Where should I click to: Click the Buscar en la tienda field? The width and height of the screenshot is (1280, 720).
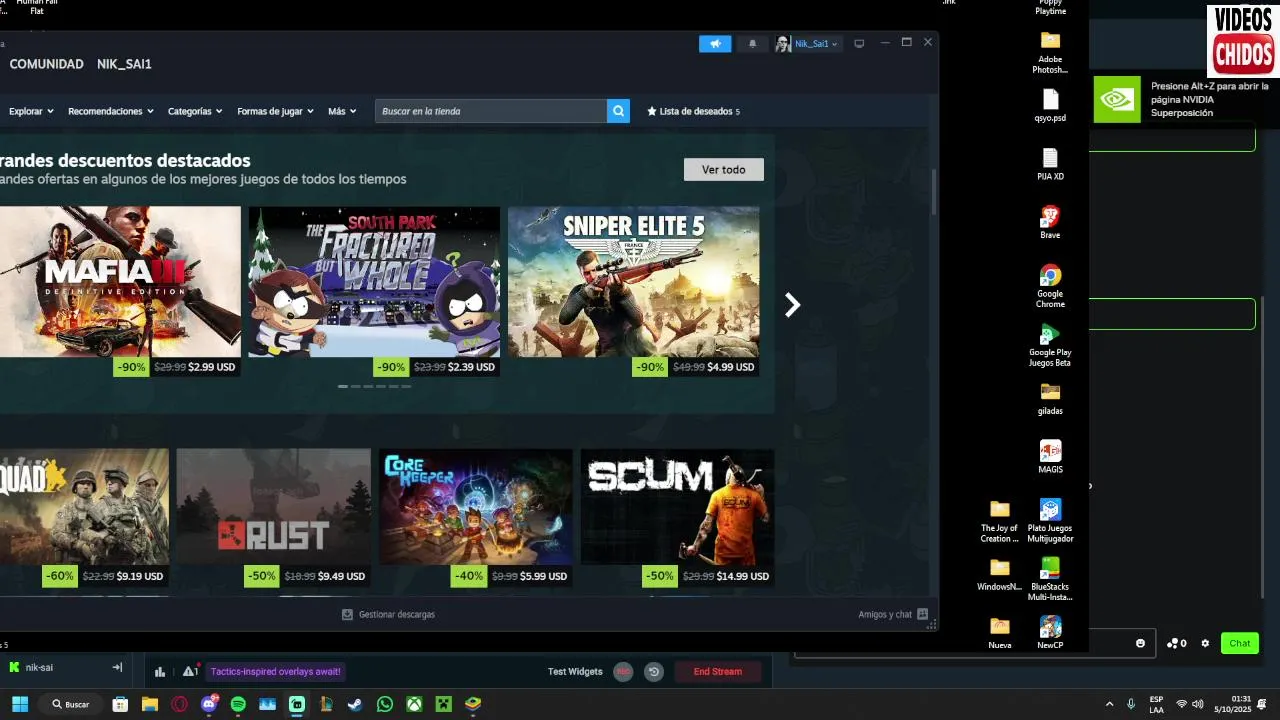pyautogui.click(x=491, y=111)
